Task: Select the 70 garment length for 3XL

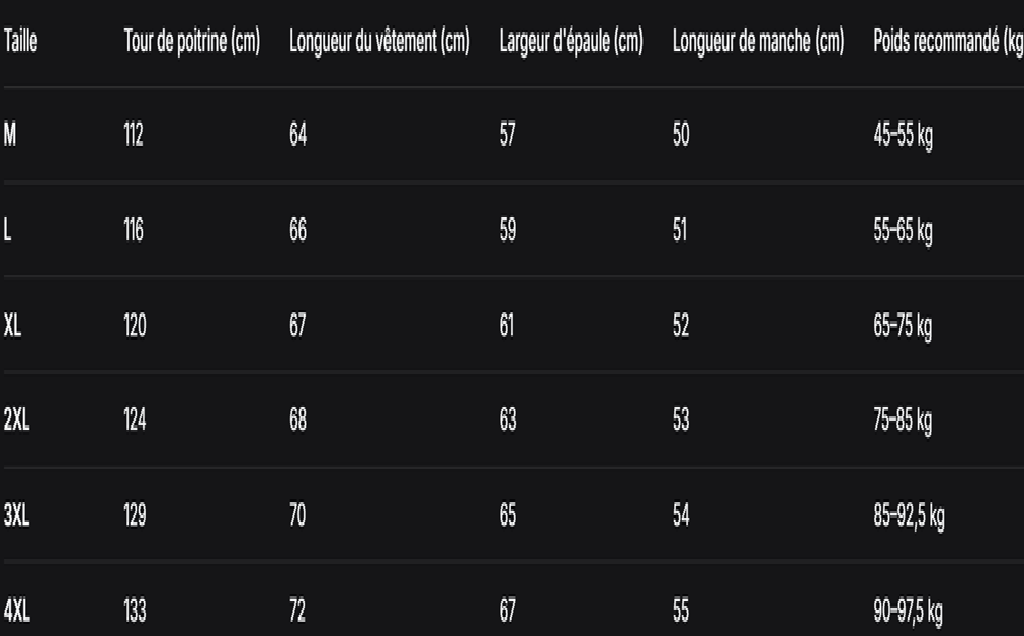Action: [x=297, y=515]
